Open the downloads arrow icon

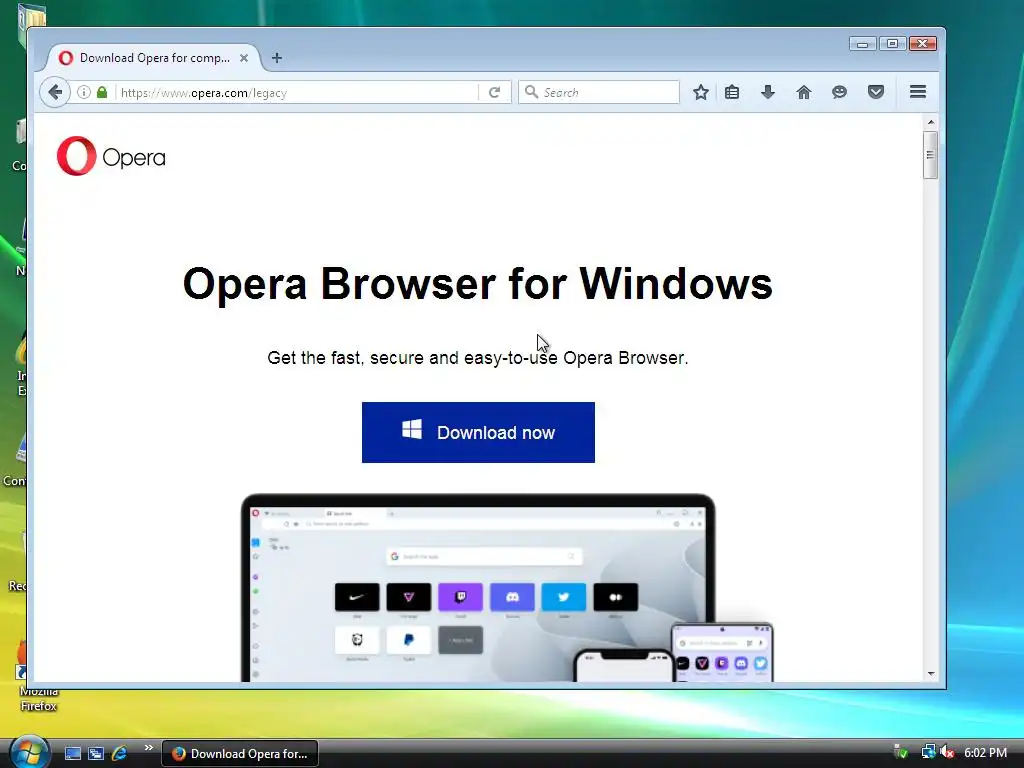coord(768,92)
